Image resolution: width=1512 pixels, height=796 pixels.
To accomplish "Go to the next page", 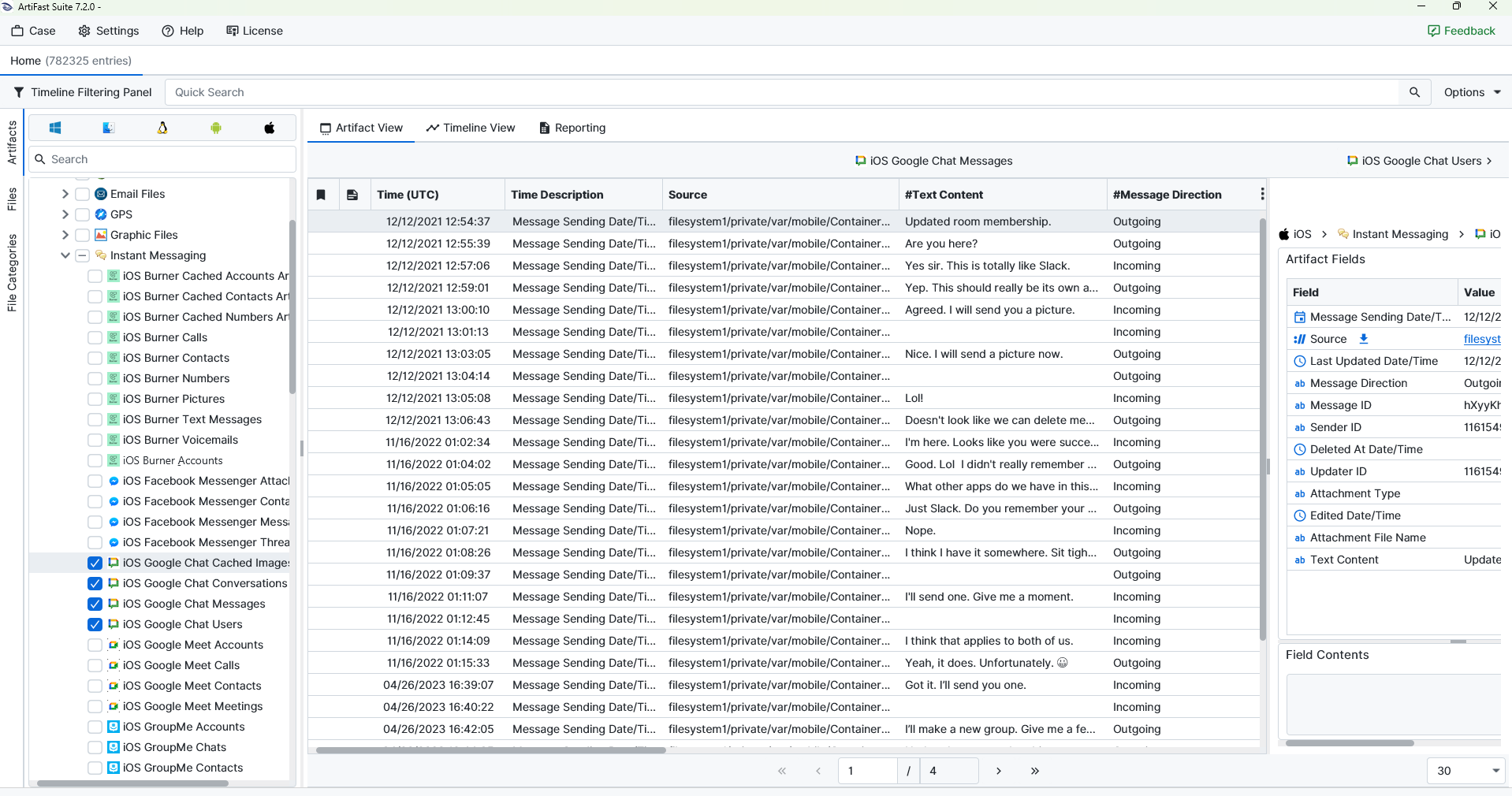I will [x=999, y=771].
